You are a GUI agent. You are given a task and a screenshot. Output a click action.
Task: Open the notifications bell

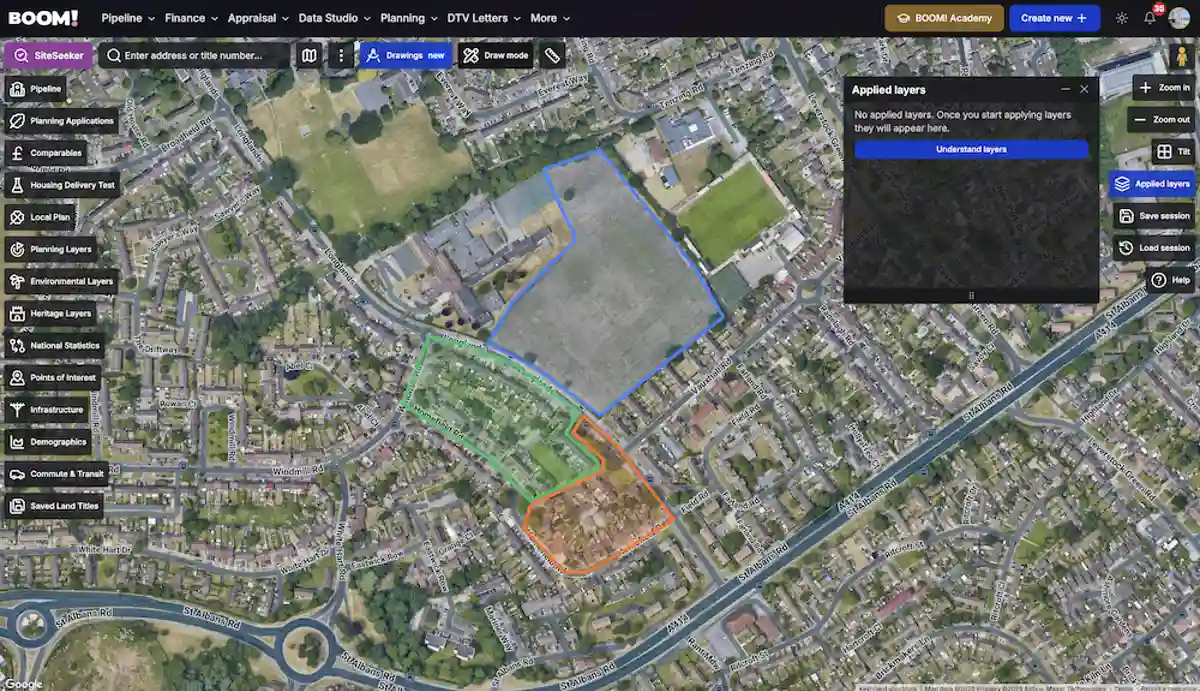click(1150, 17)
